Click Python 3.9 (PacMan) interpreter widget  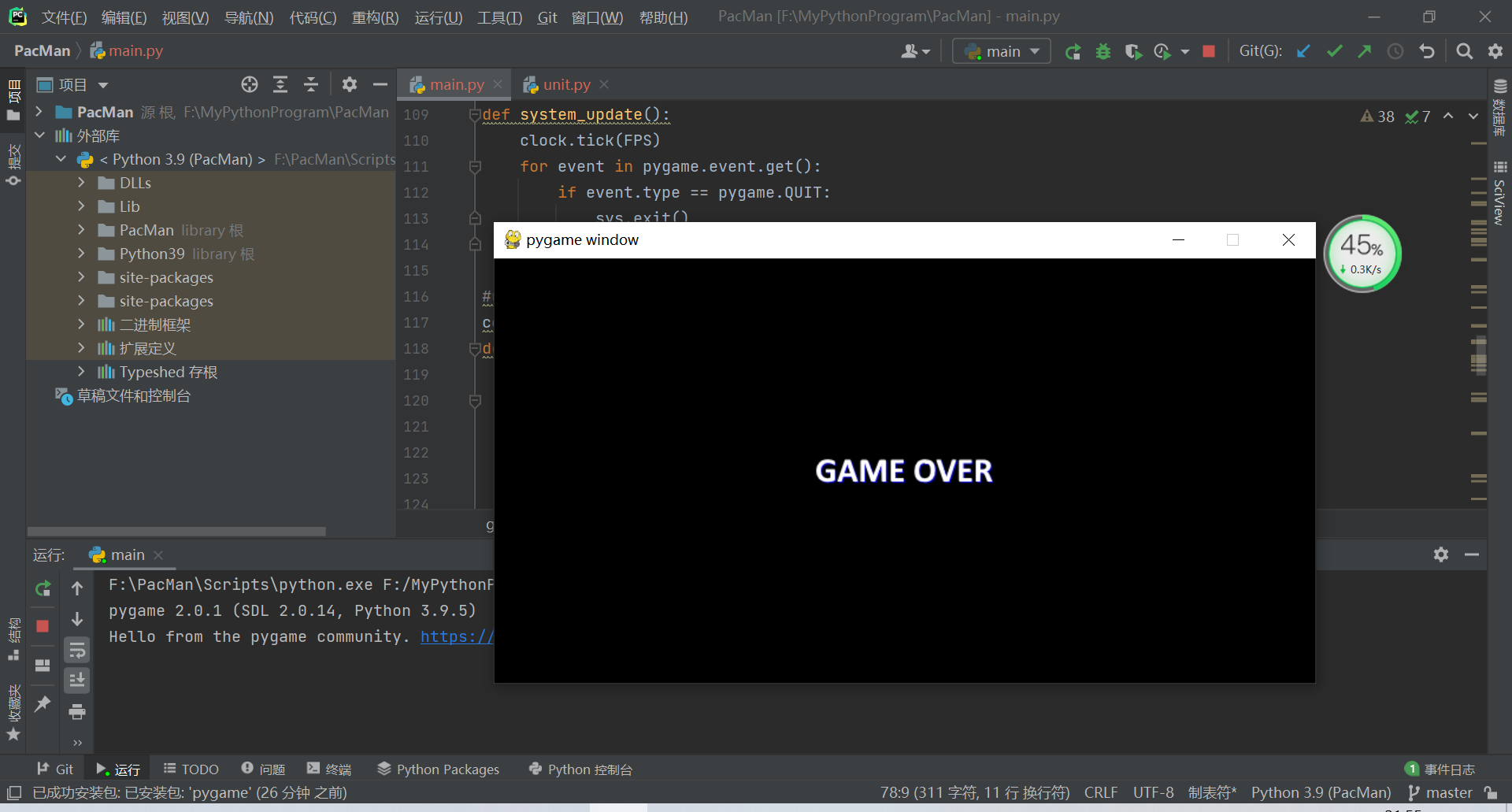point(1321,792)
